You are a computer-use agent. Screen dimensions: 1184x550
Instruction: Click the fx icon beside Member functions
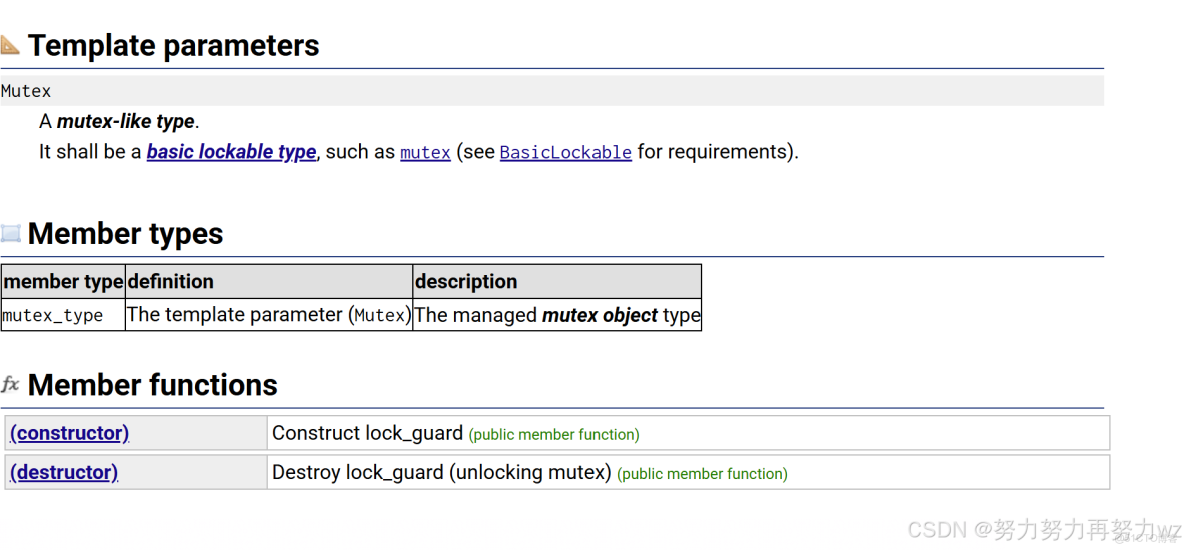(11, 385)
